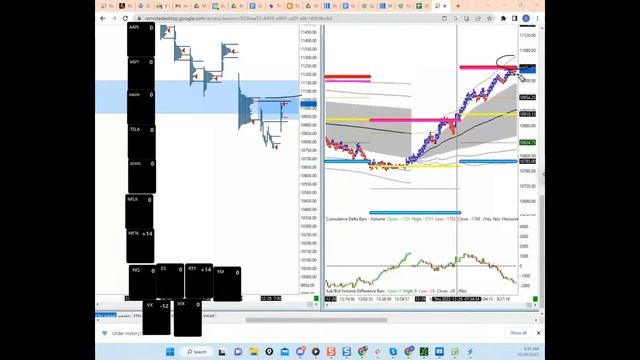The width and height of the screenshot is (640, 360).
Task: Select the TSLA ticker tile
Action: point(142,142)
